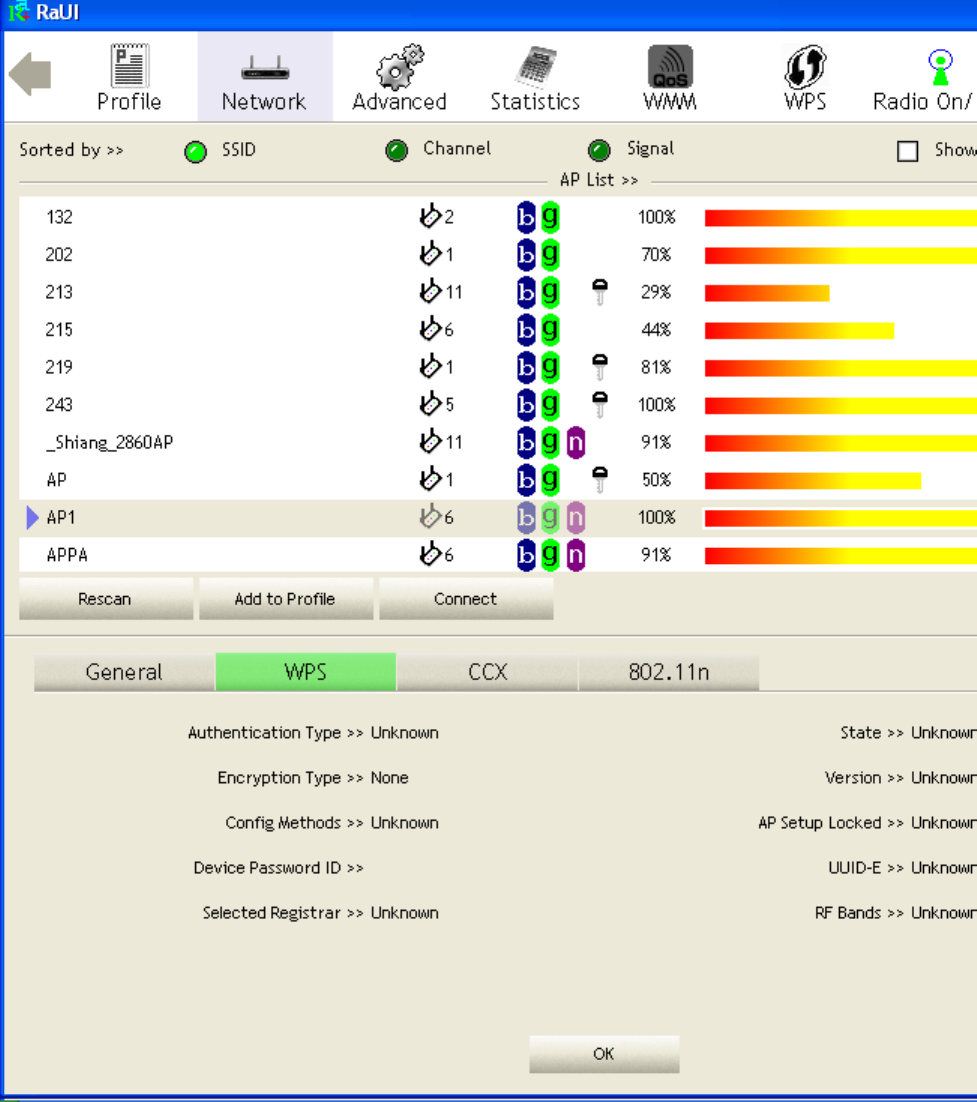The width and height of the screenshot is (977, 1102).
Task: Tick the Show checkbox
Action: pos(907,150)
